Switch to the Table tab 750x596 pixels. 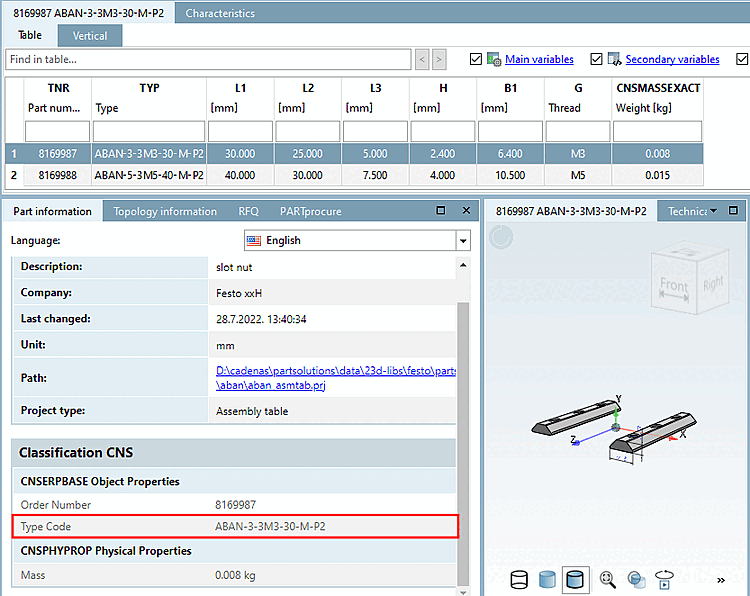tap(30, 35)
